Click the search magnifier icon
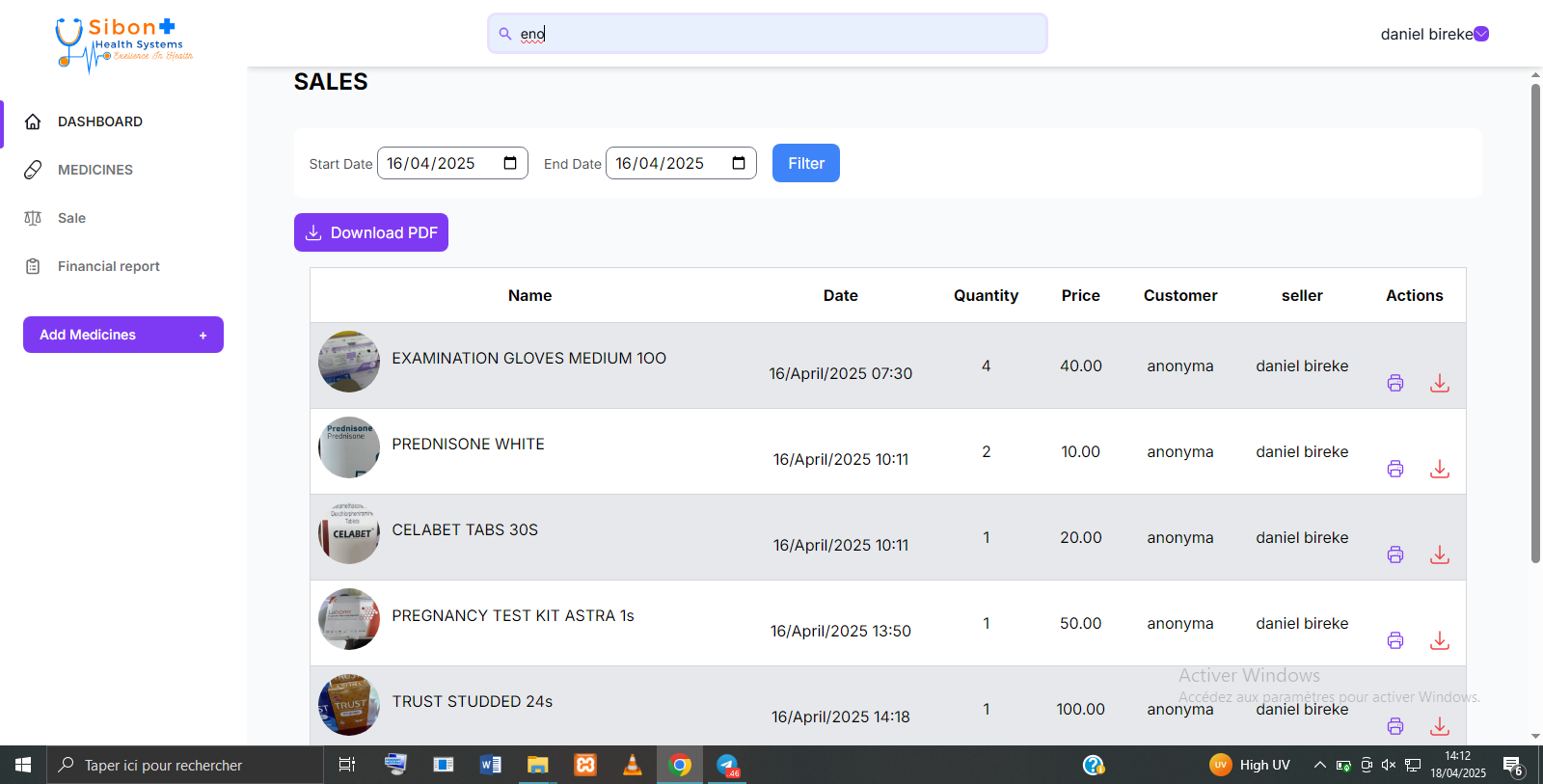 coord(505,34)
